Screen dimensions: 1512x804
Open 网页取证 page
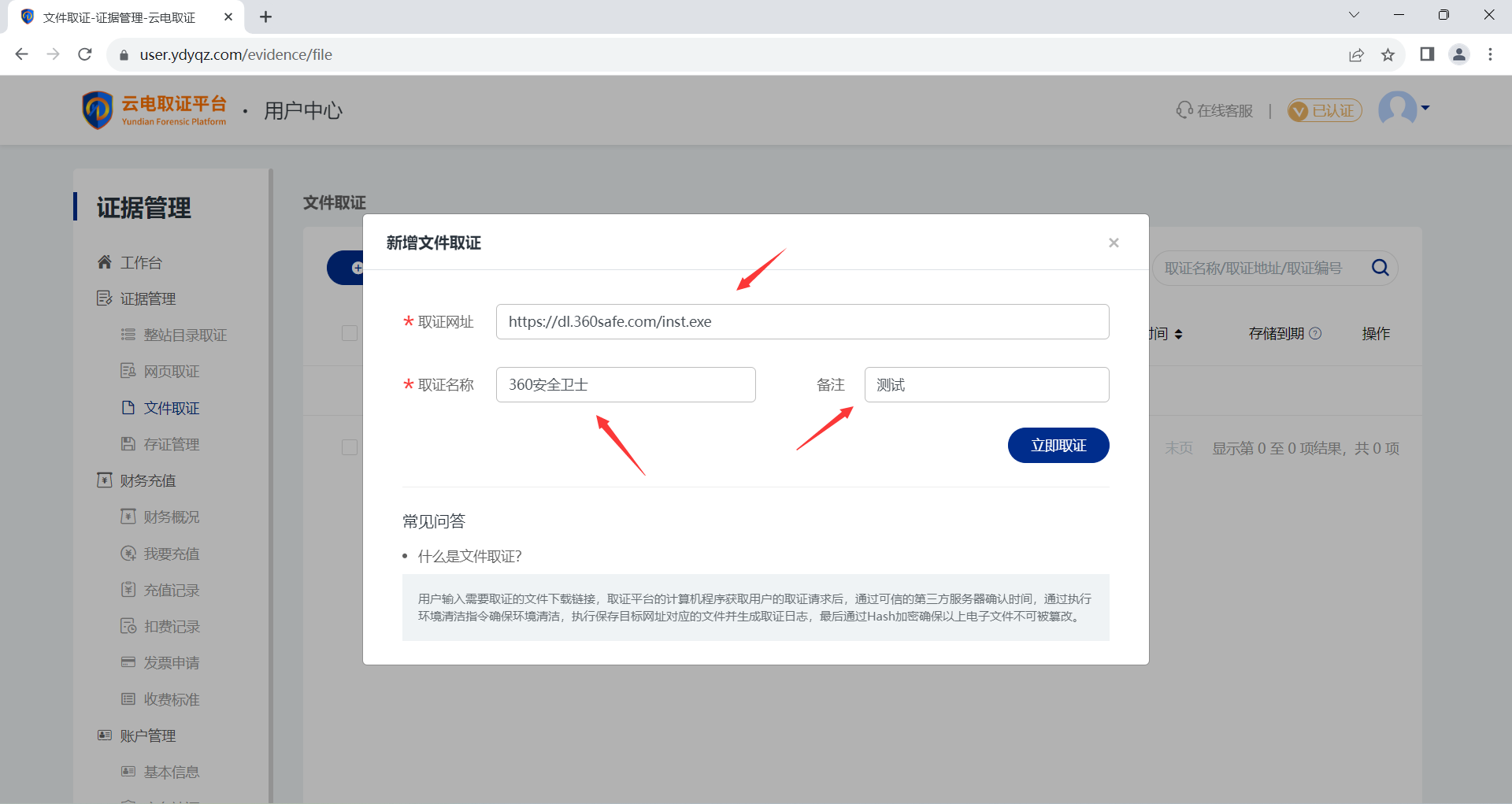click(x=172, y=371)
